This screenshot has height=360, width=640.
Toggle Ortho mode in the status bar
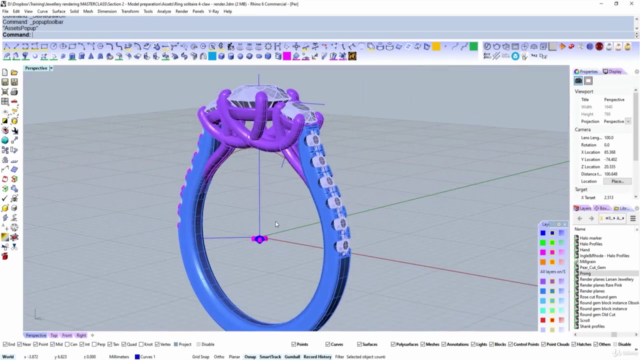click(219, 357)
